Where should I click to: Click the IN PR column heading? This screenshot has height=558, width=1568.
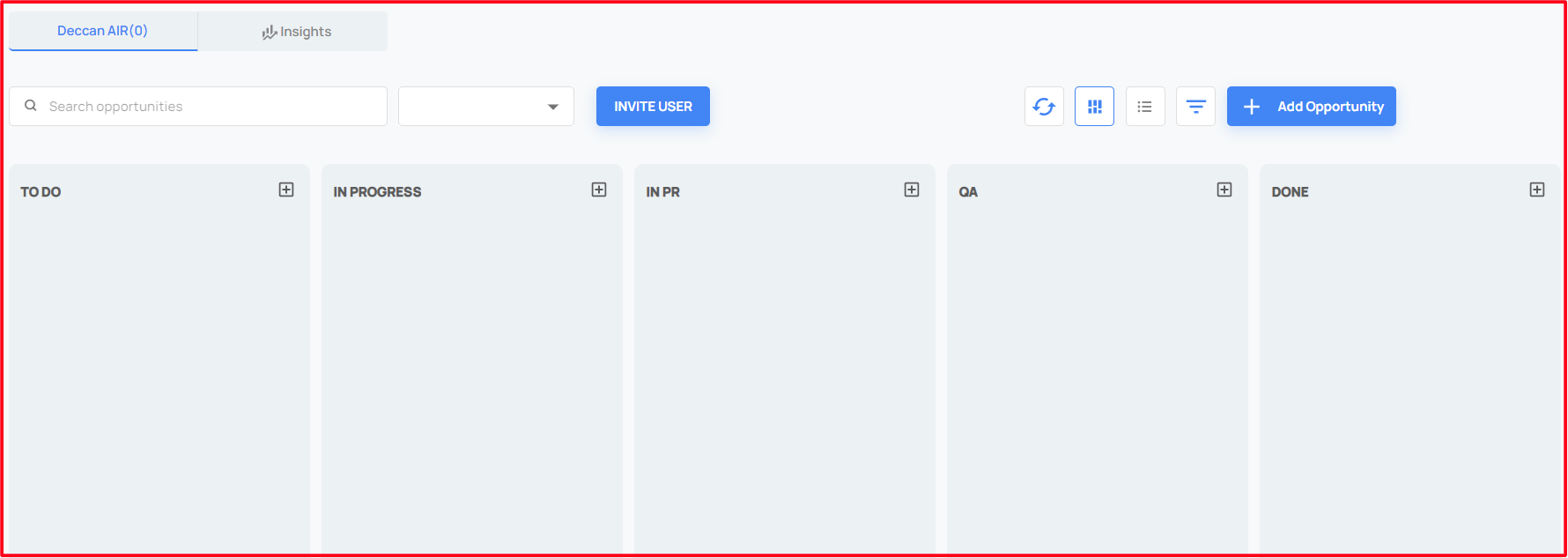[662, 192]
